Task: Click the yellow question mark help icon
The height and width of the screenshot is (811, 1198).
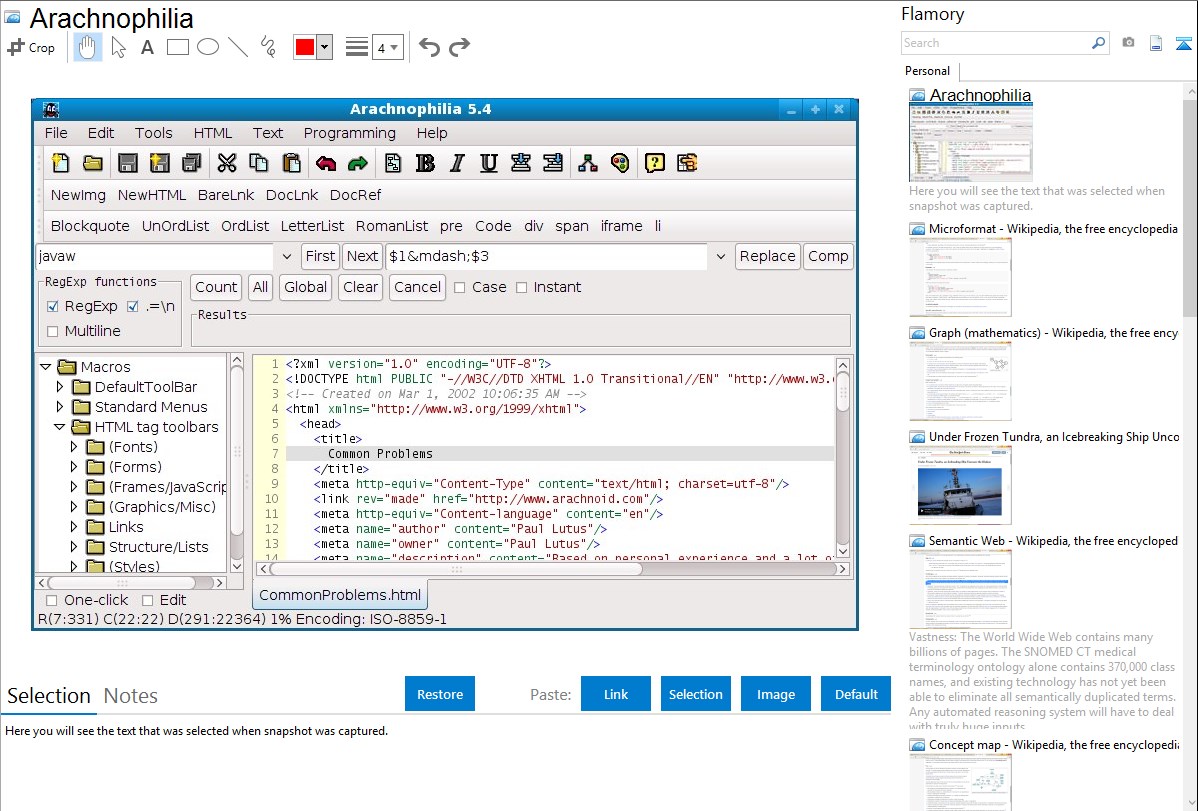Action: click(655, 163)
